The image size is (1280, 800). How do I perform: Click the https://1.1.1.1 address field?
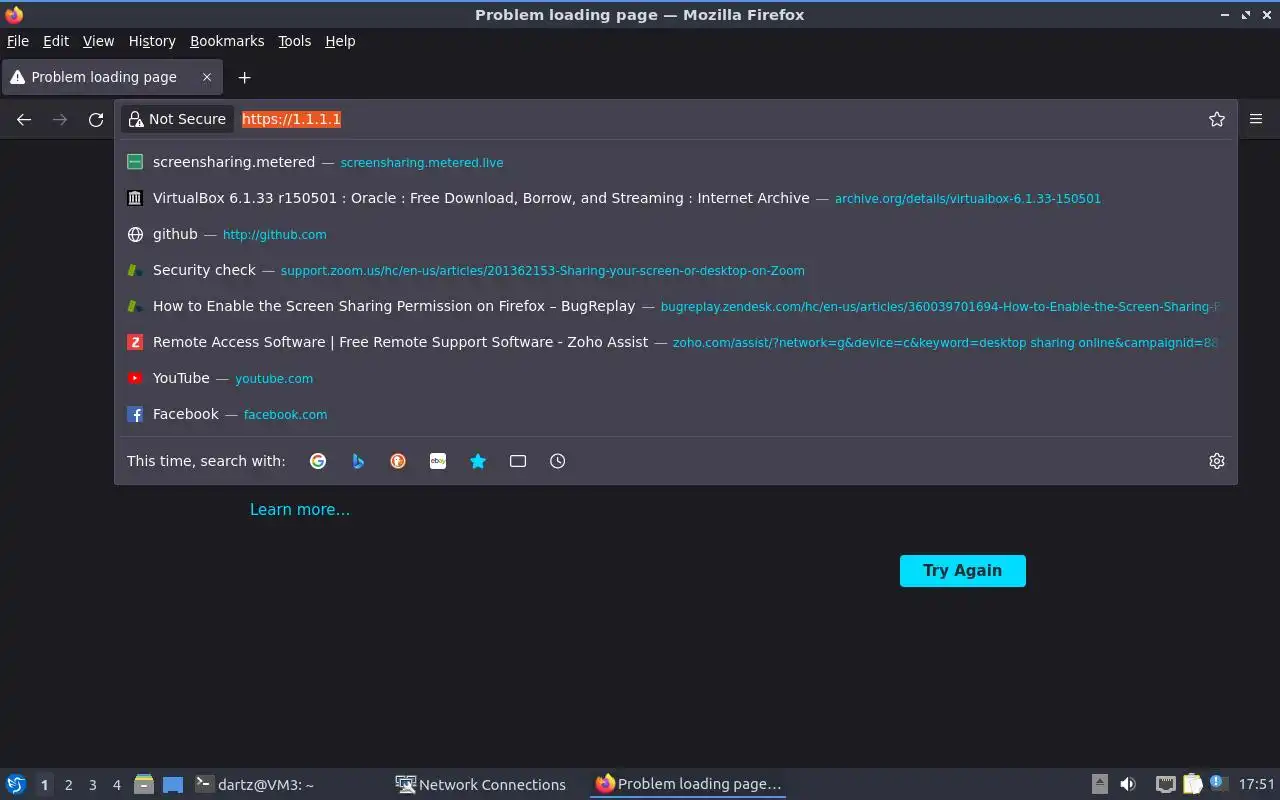720,119
